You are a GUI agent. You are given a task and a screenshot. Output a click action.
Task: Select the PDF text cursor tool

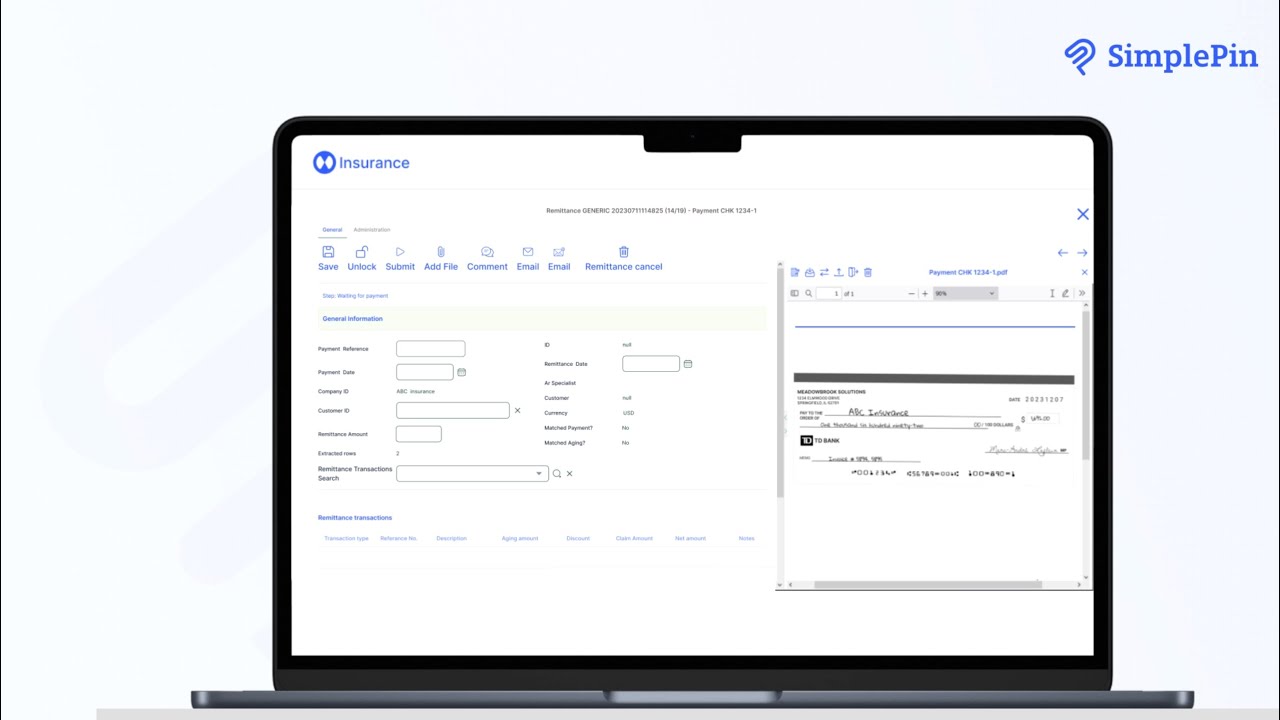coord(1052,294)
